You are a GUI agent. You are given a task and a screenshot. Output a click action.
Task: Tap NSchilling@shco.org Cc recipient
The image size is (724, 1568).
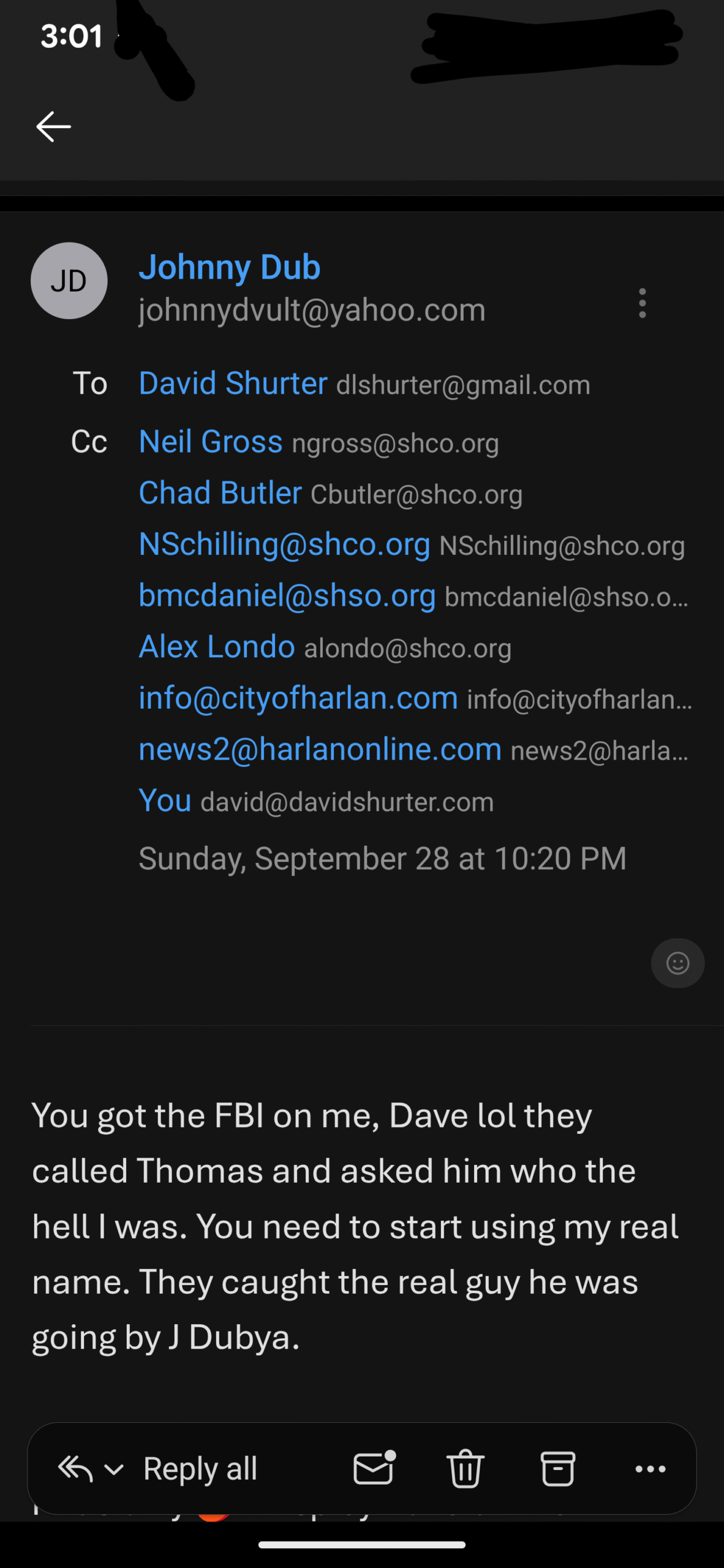tap(284, 544)
